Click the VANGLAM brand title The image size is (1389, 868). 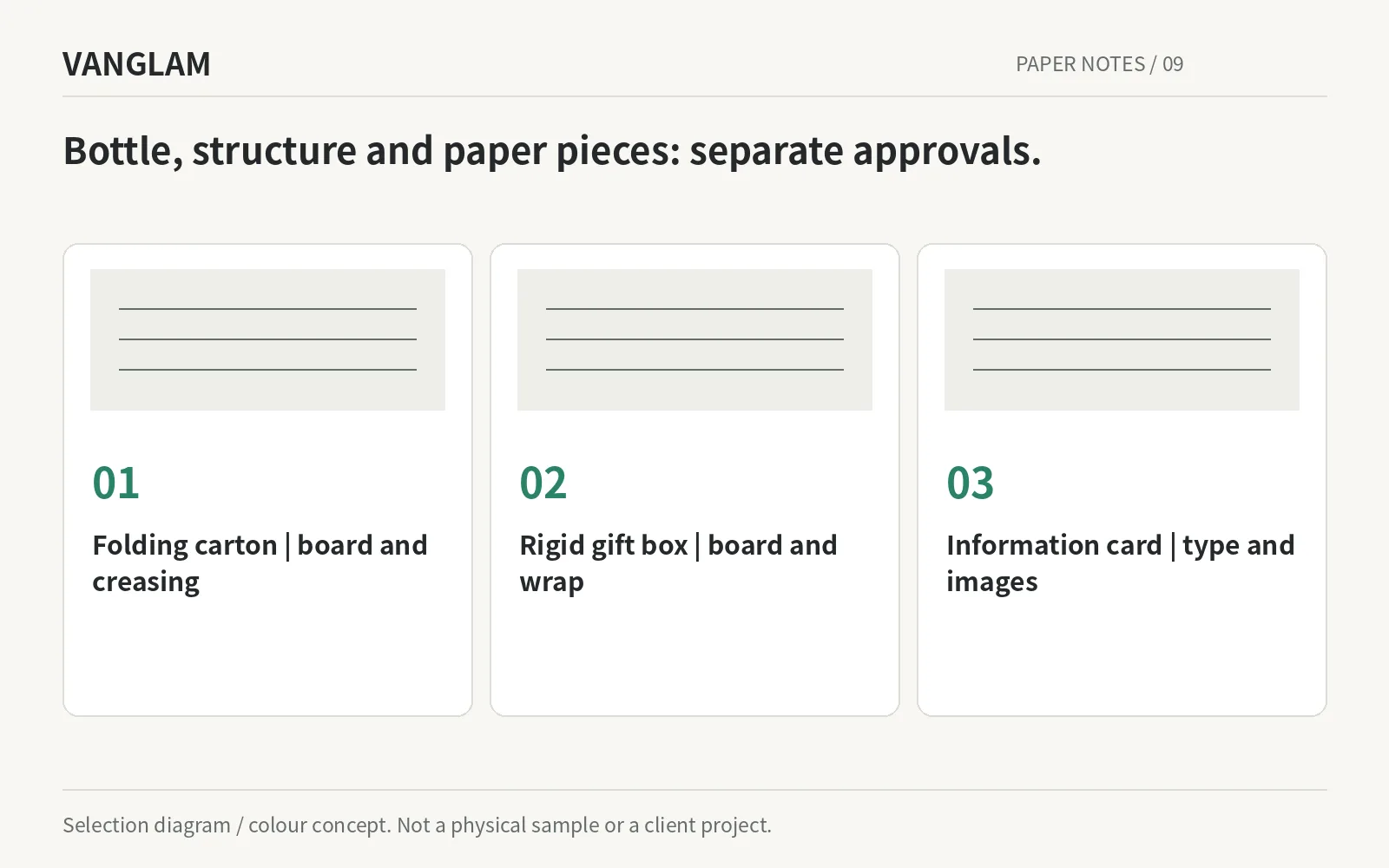click(x=136, y=64)
